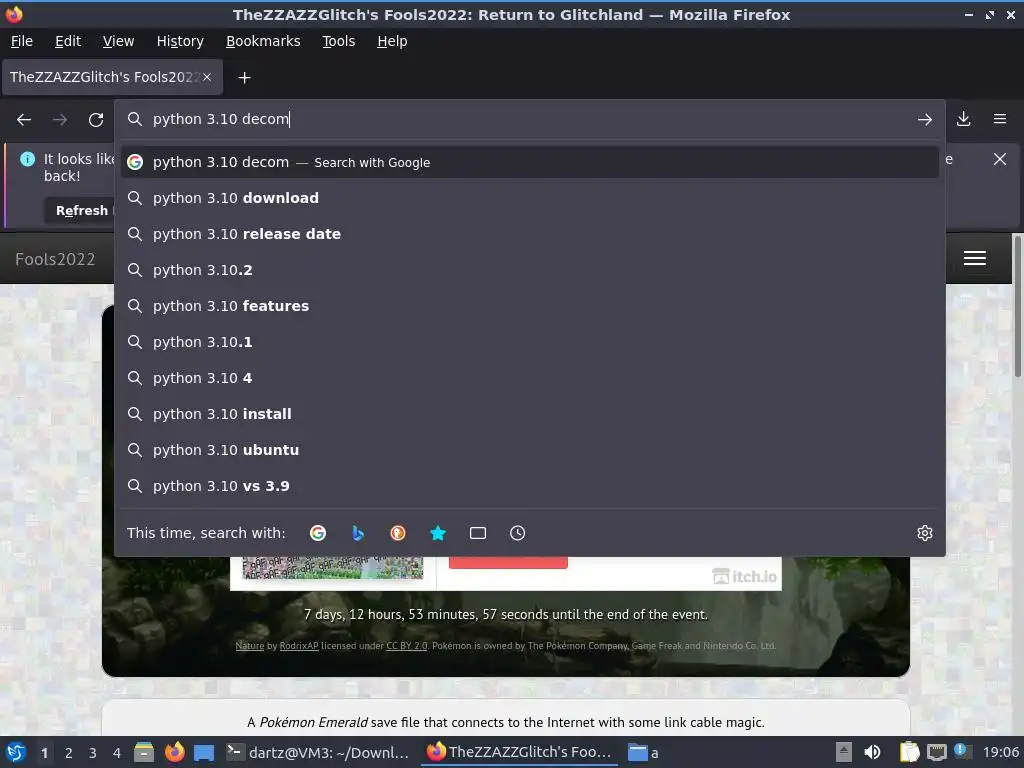The image size is (1024, 768).
Task: Select suggestion 'python 3.10.1'
Action: (530, 342)
